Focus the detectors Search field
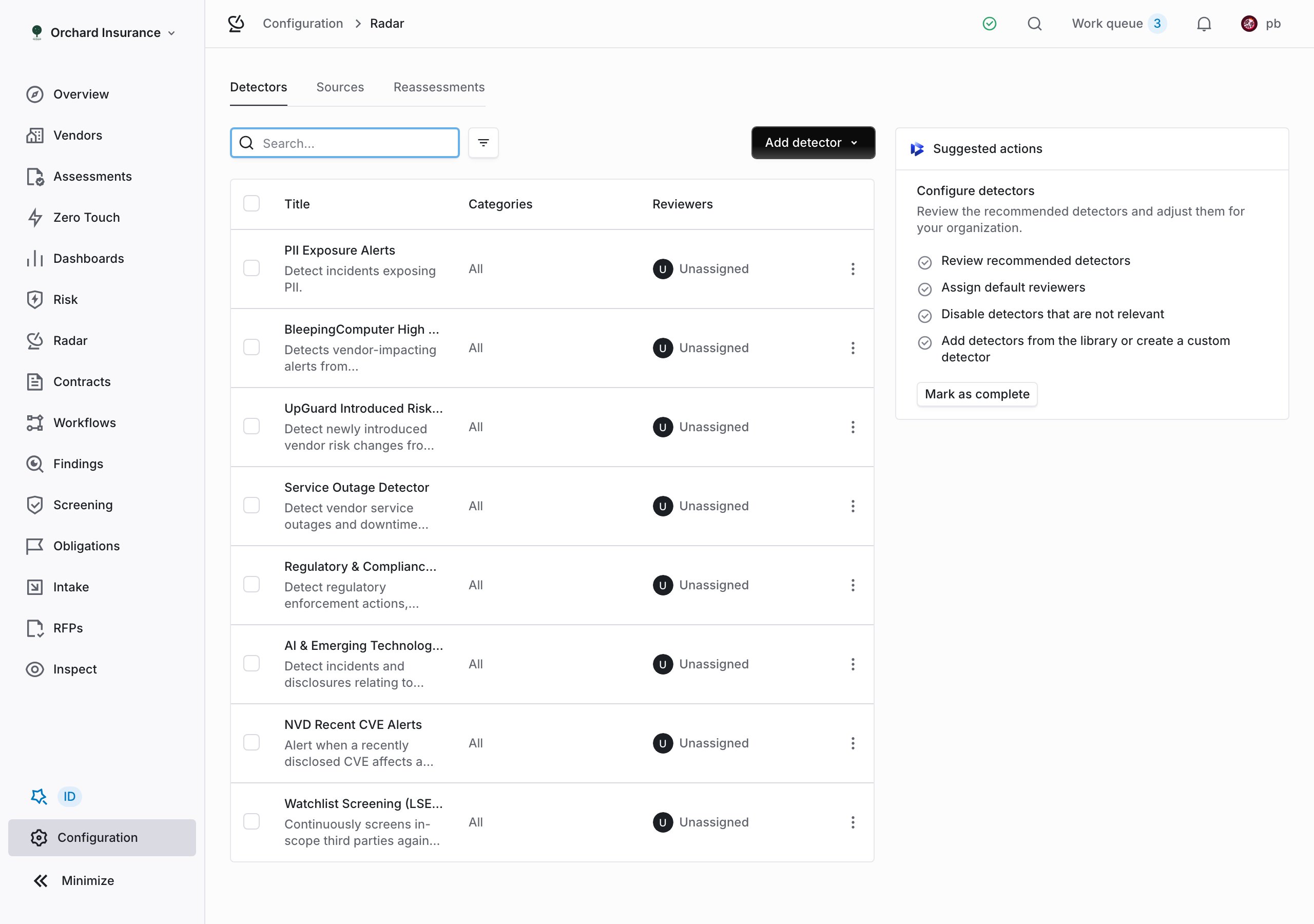 (x=344, y=143)
